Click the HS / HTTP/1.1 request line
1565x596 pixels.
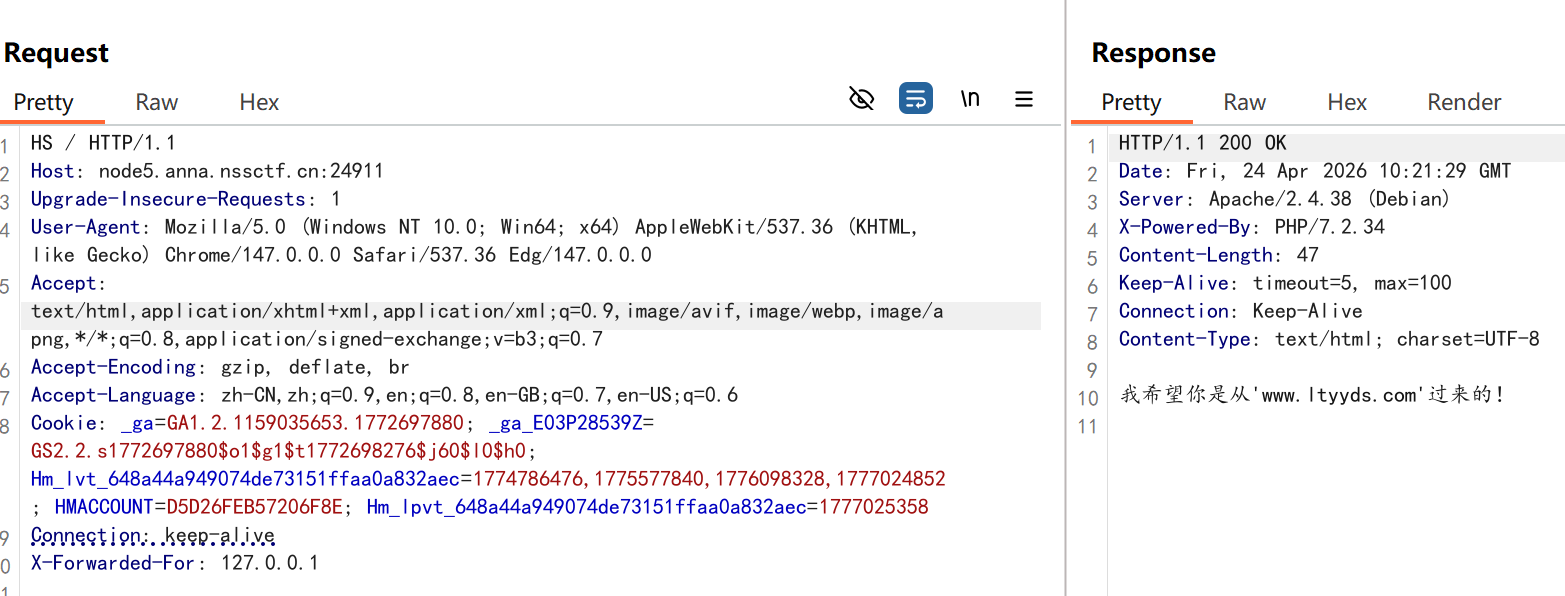tap(103, 143)
